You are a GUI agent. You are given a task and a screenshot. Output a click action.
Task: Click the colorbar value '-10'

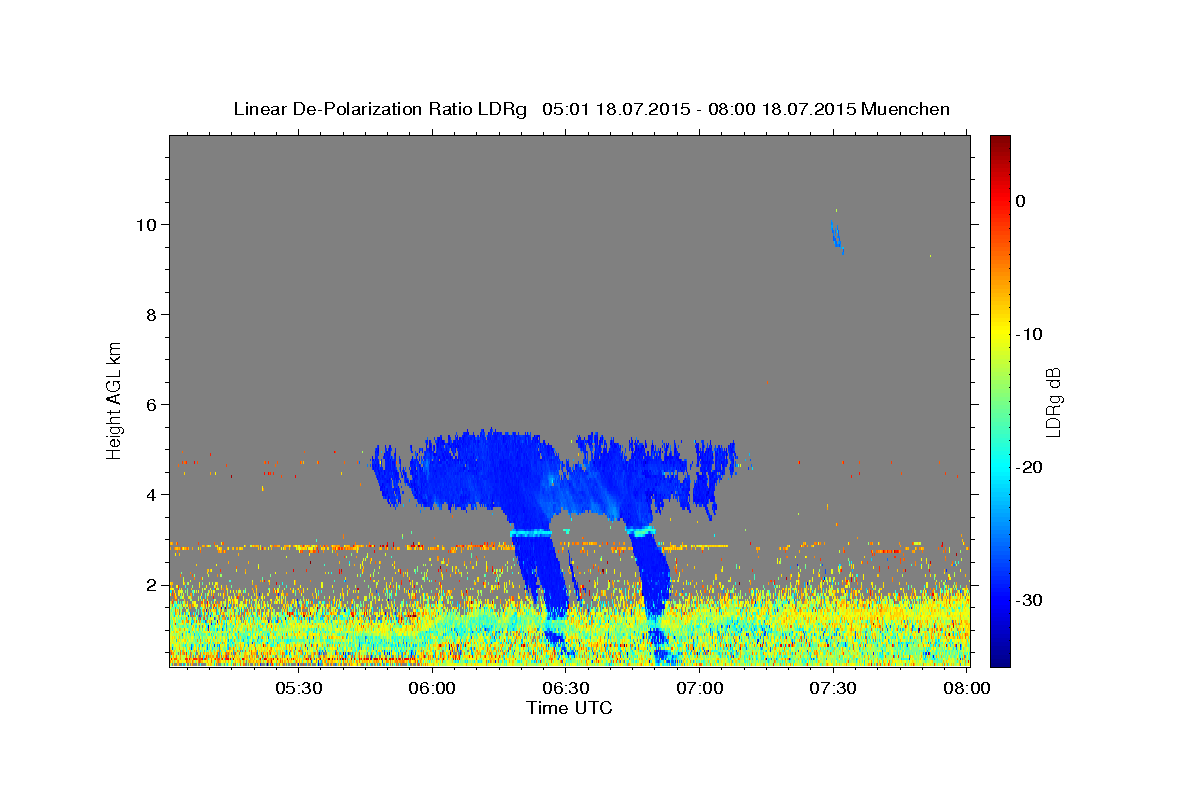[x=1030, y=334]
